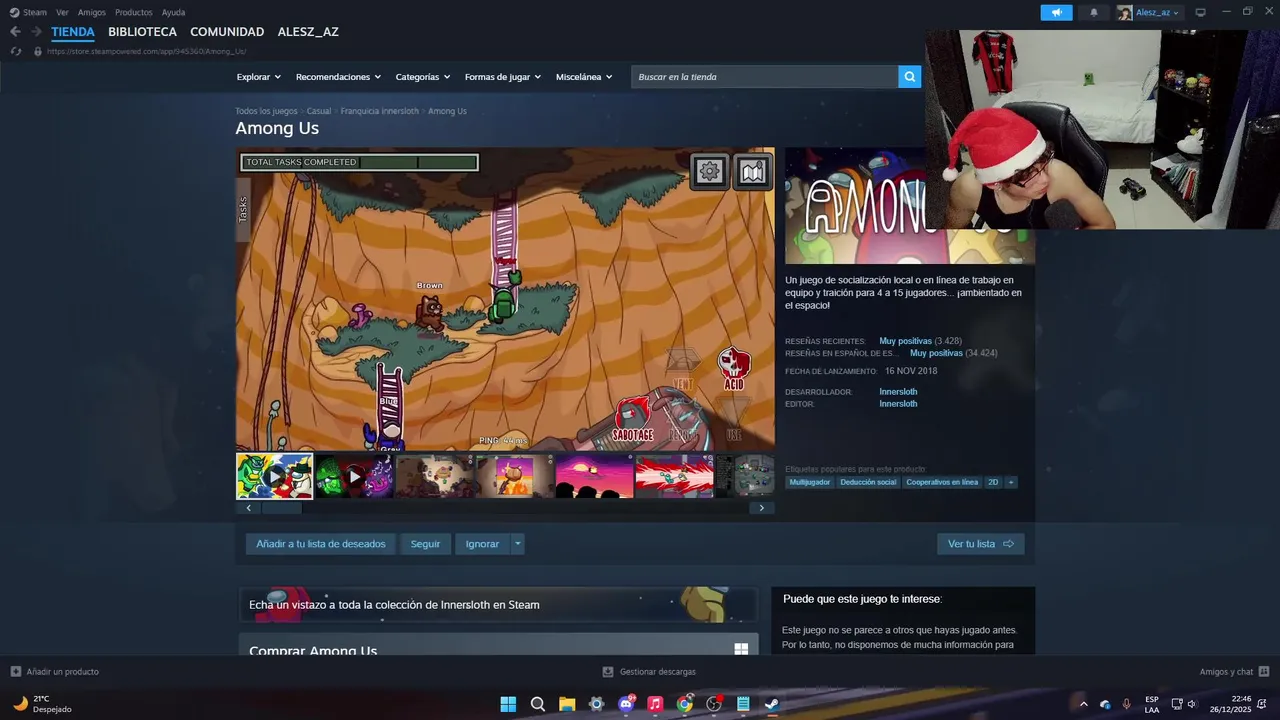This screenshot has height=720, width=1280.
Task: Open File Explorer from taskbar
Action: click(x=567, y=704)
